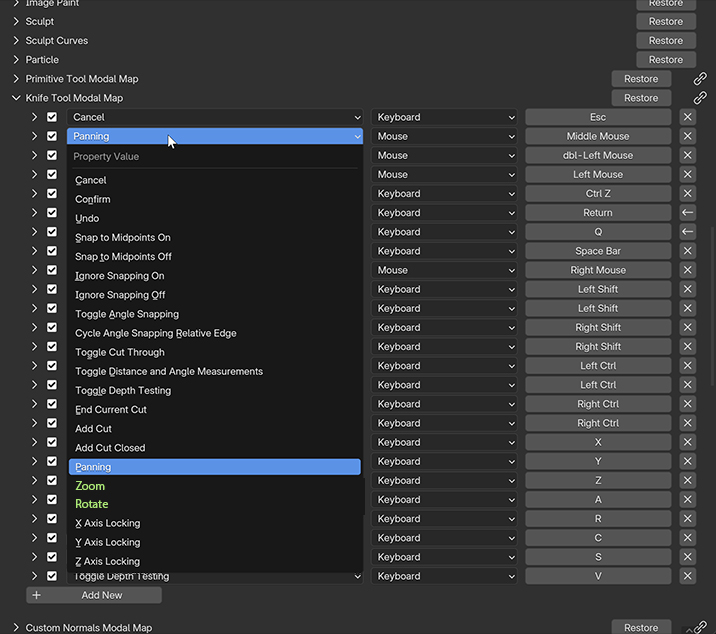Click the plus icon of Add New
The width and height of the screenshot is (716, 634).
37,596
